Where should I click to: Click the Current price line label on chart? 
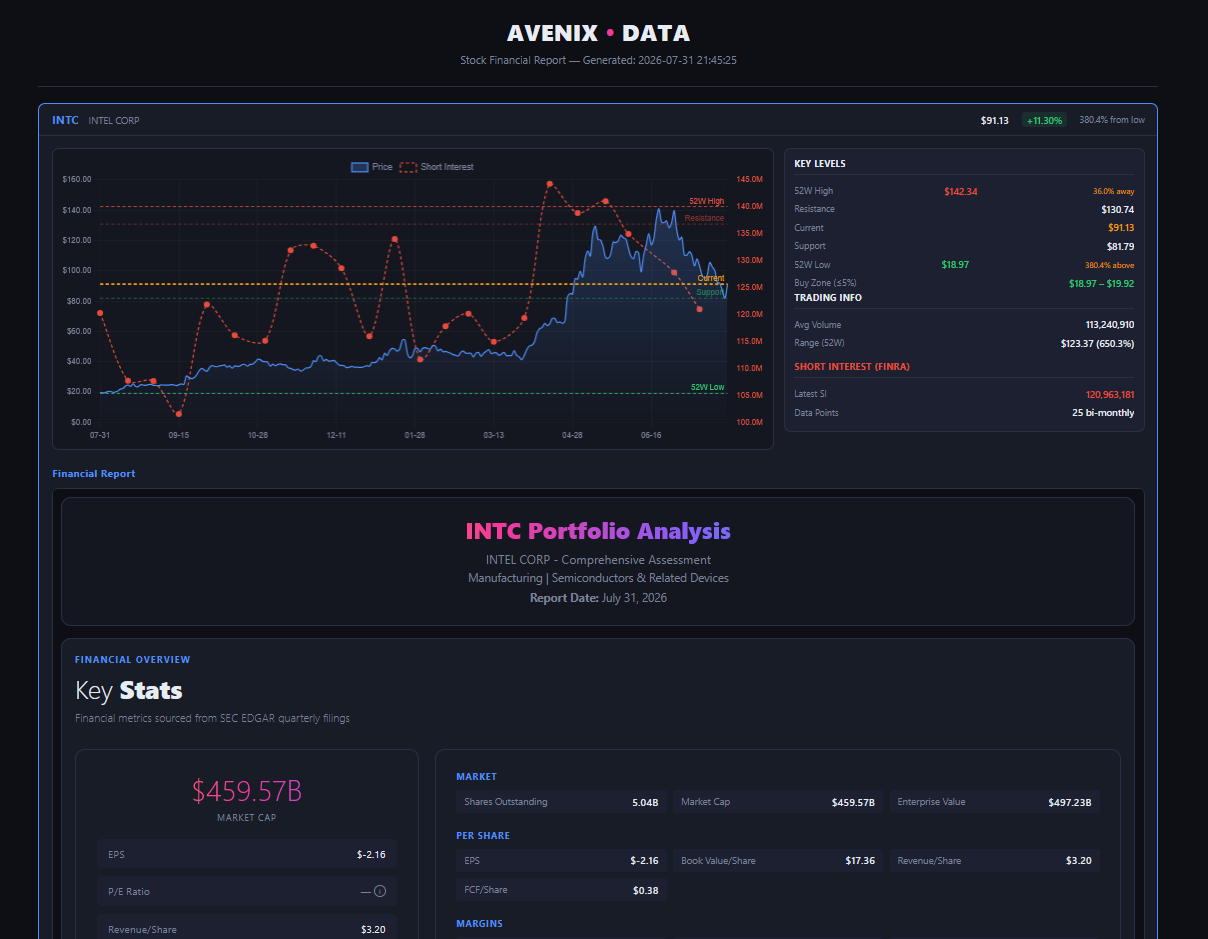[x=711, y=278]
